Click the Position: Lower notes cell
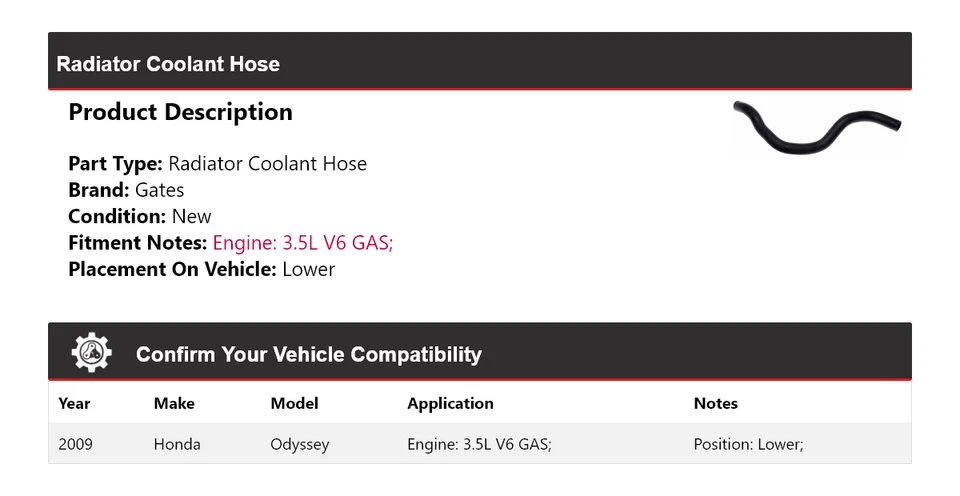 coord(748,444)
